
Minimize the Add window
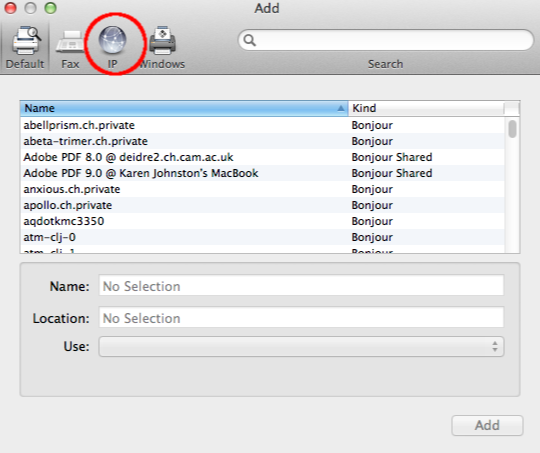tap(30, 8)
